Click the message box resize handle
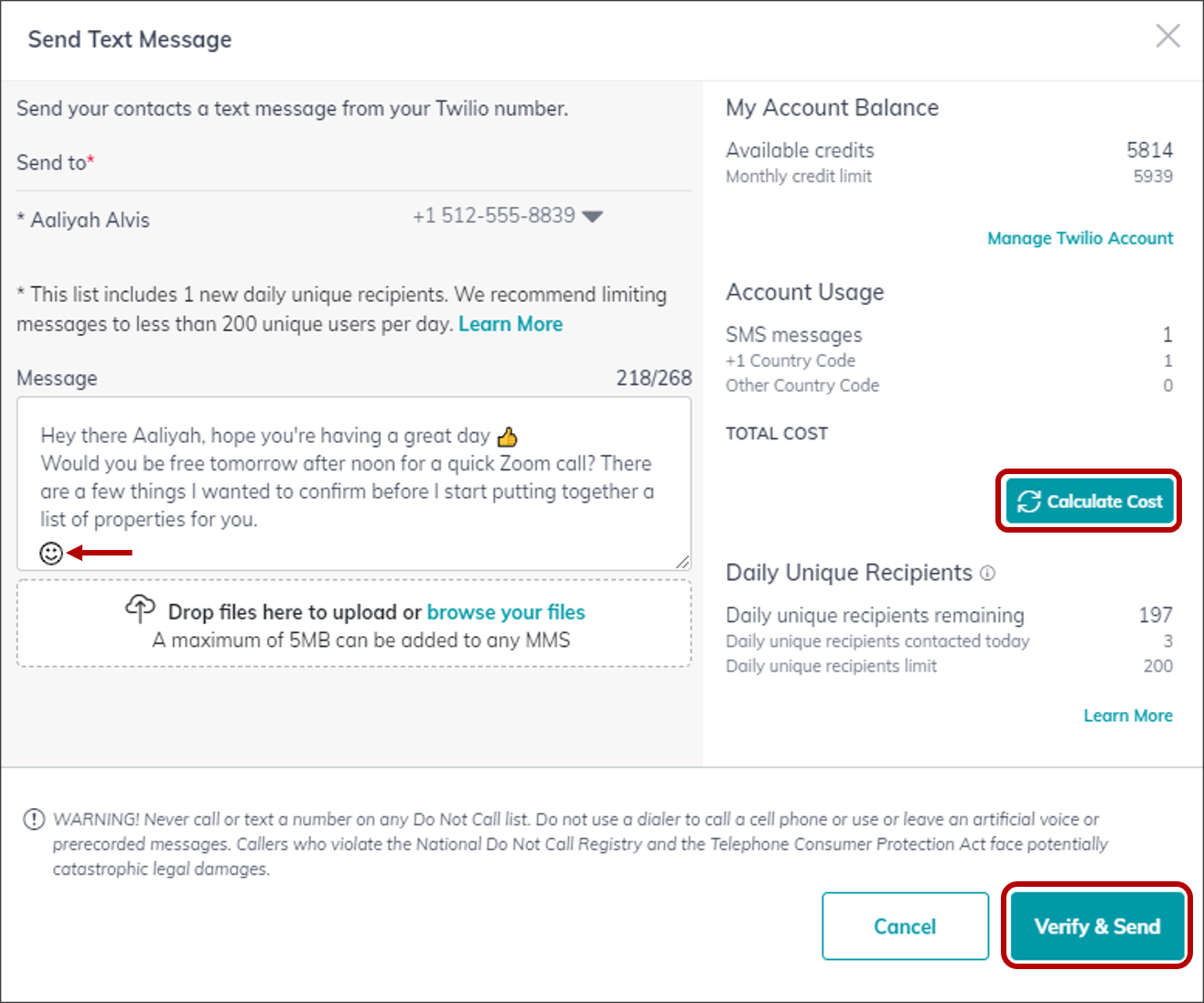Image resolution: width=1204 pixels, height=1003 pixels. pyautogui.click(x=683, y=564)
